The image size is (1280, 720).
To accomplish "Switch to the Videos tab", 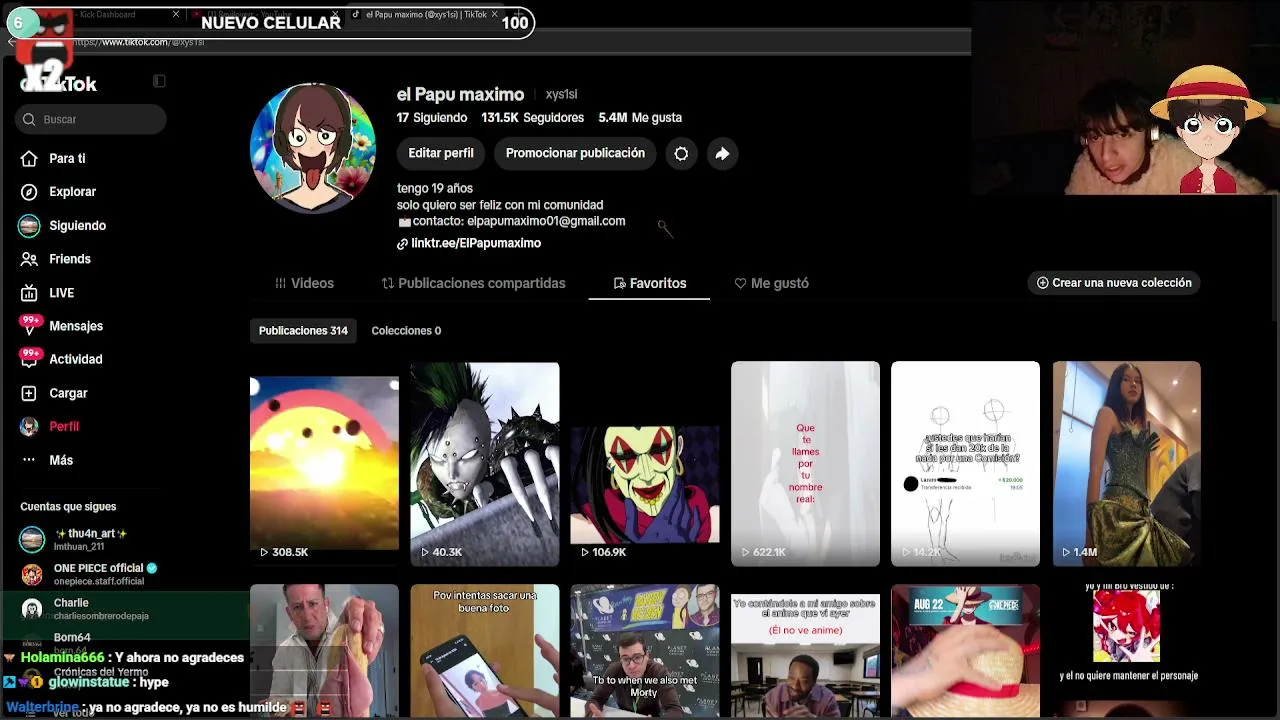I will 304,283.
